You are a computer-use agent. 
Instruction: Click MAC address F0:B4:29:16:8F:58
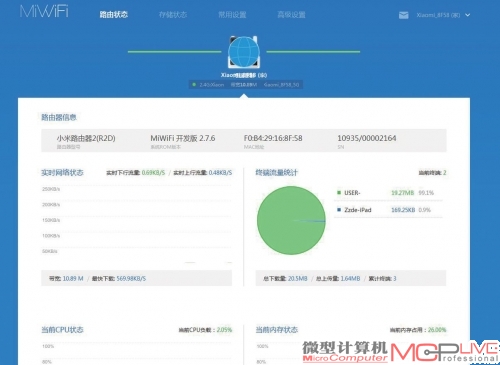[x=273, y=138]
